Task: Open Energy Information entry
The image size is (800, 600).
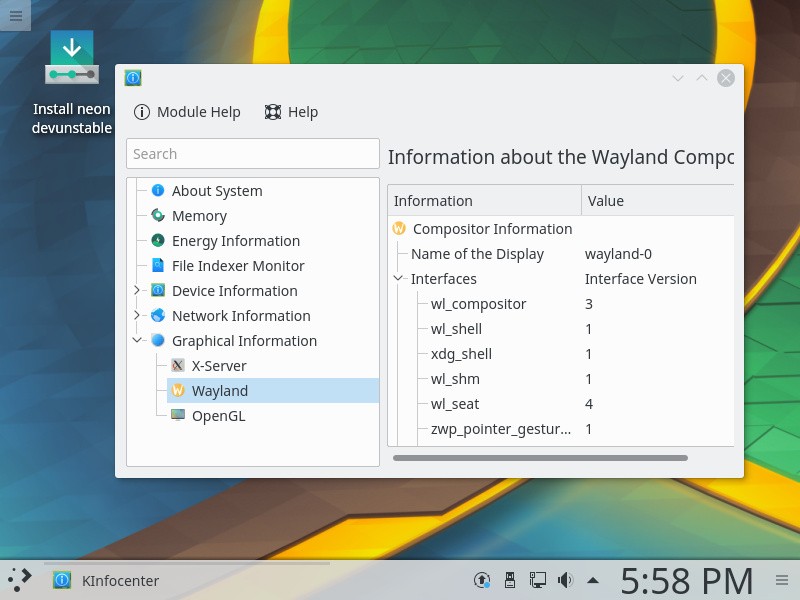Action: tap(236, 241)
